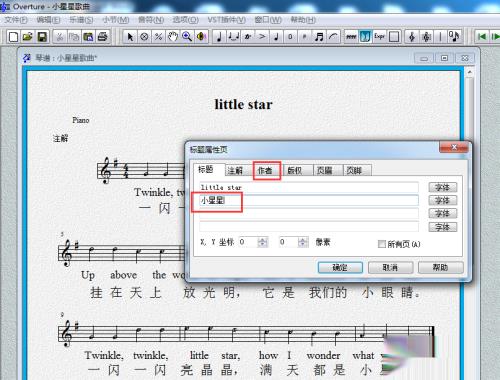
Task: Click the highlighted lyrics tool icon
Action: [x=365, y=37]
